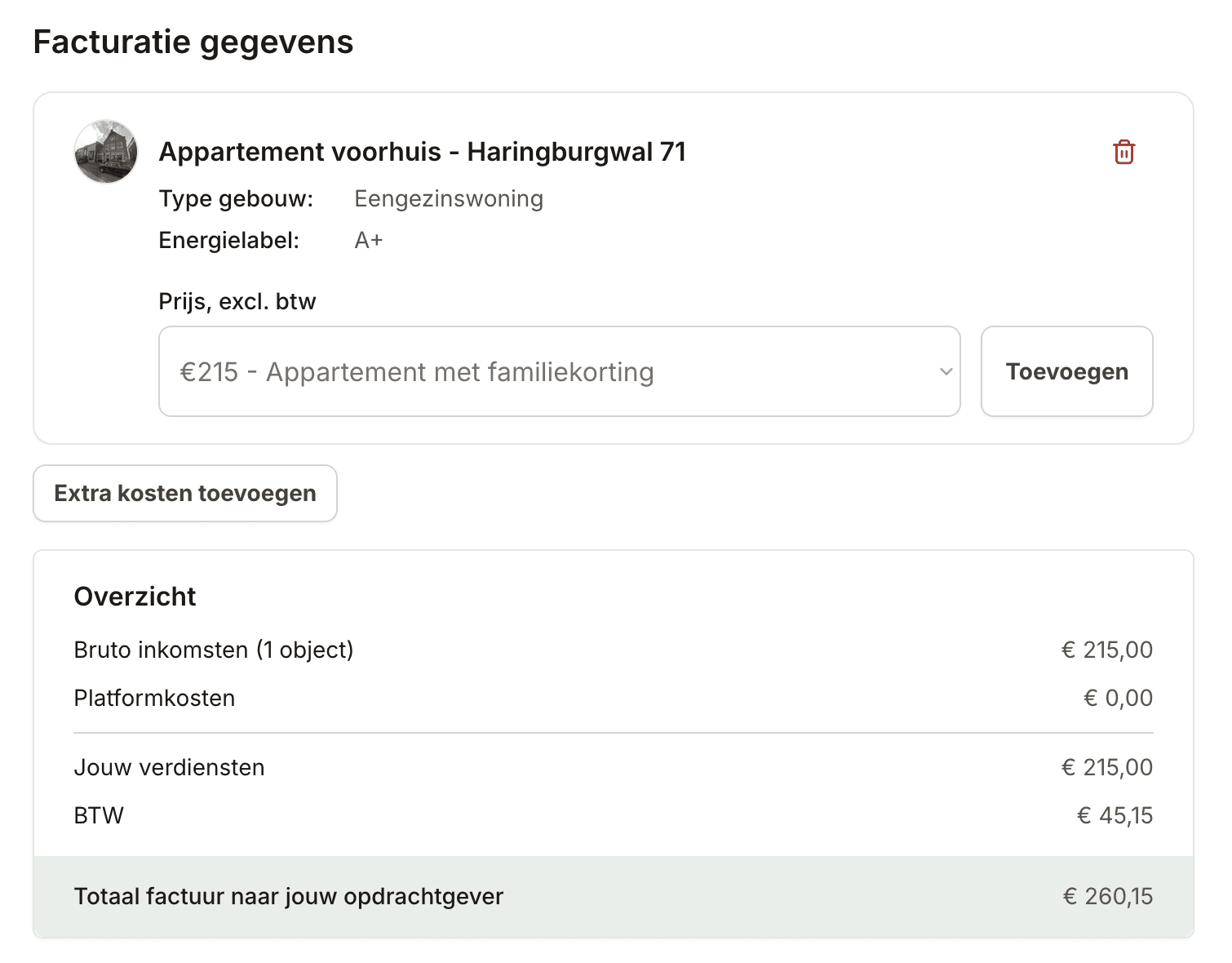Click the Toevoegen button

(1066, 371)
